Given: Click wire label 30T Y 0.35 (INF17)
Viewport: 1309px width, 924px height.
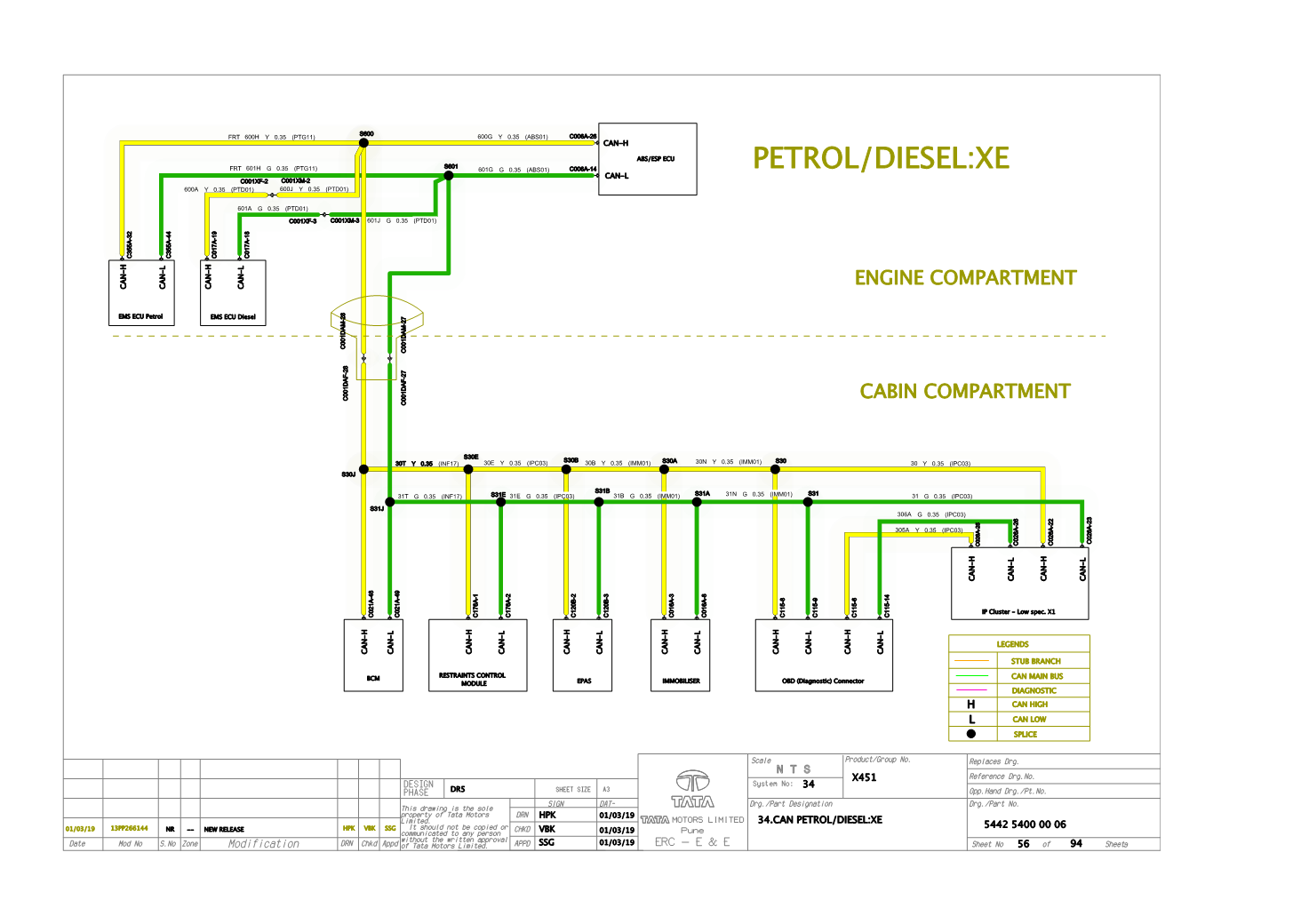Looking at the screenshot, I should (x=427, y=464).
